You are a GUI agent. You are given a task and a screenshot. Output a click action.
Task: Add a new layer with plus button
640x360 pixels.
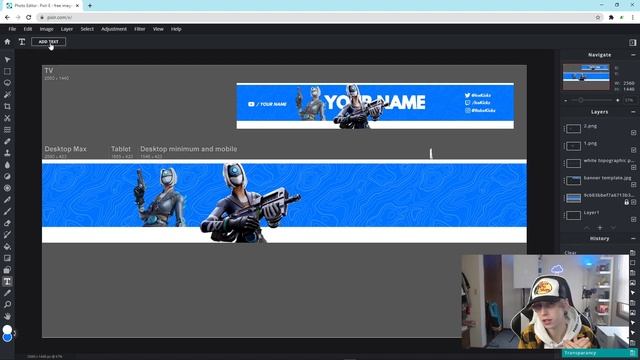tap(600, 228)
